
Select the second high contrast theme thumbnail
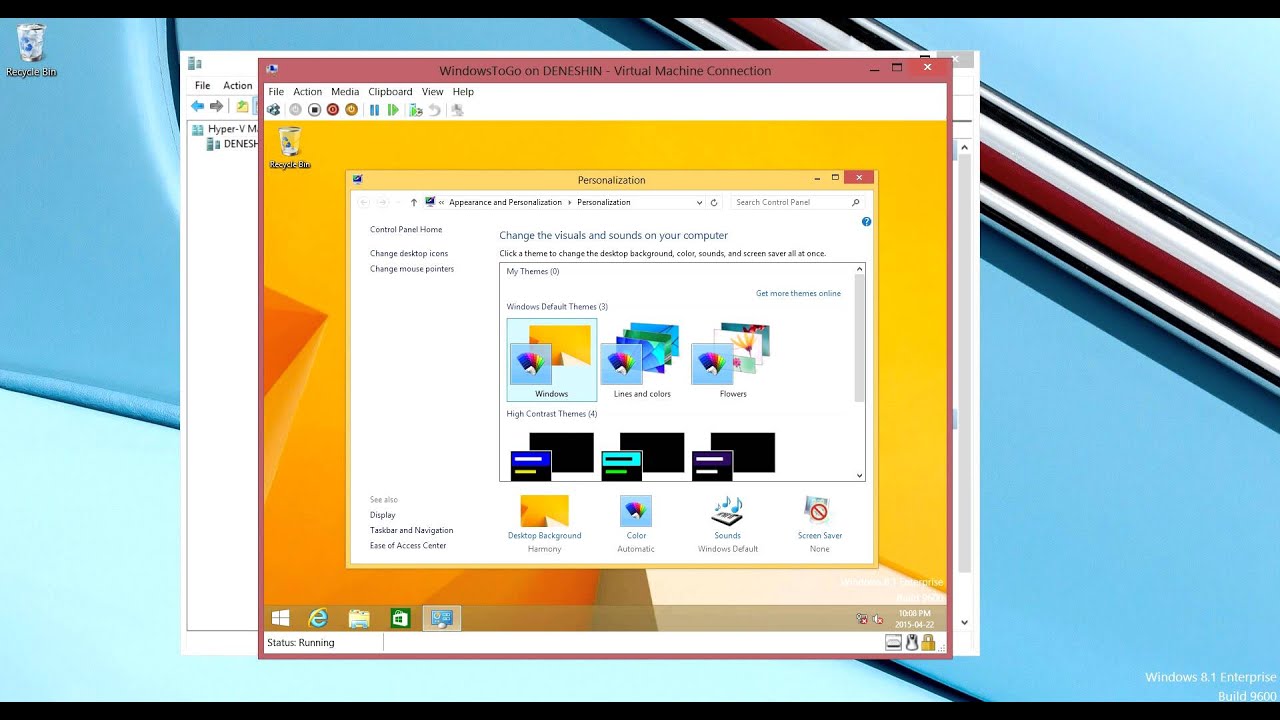pos(642,456)
